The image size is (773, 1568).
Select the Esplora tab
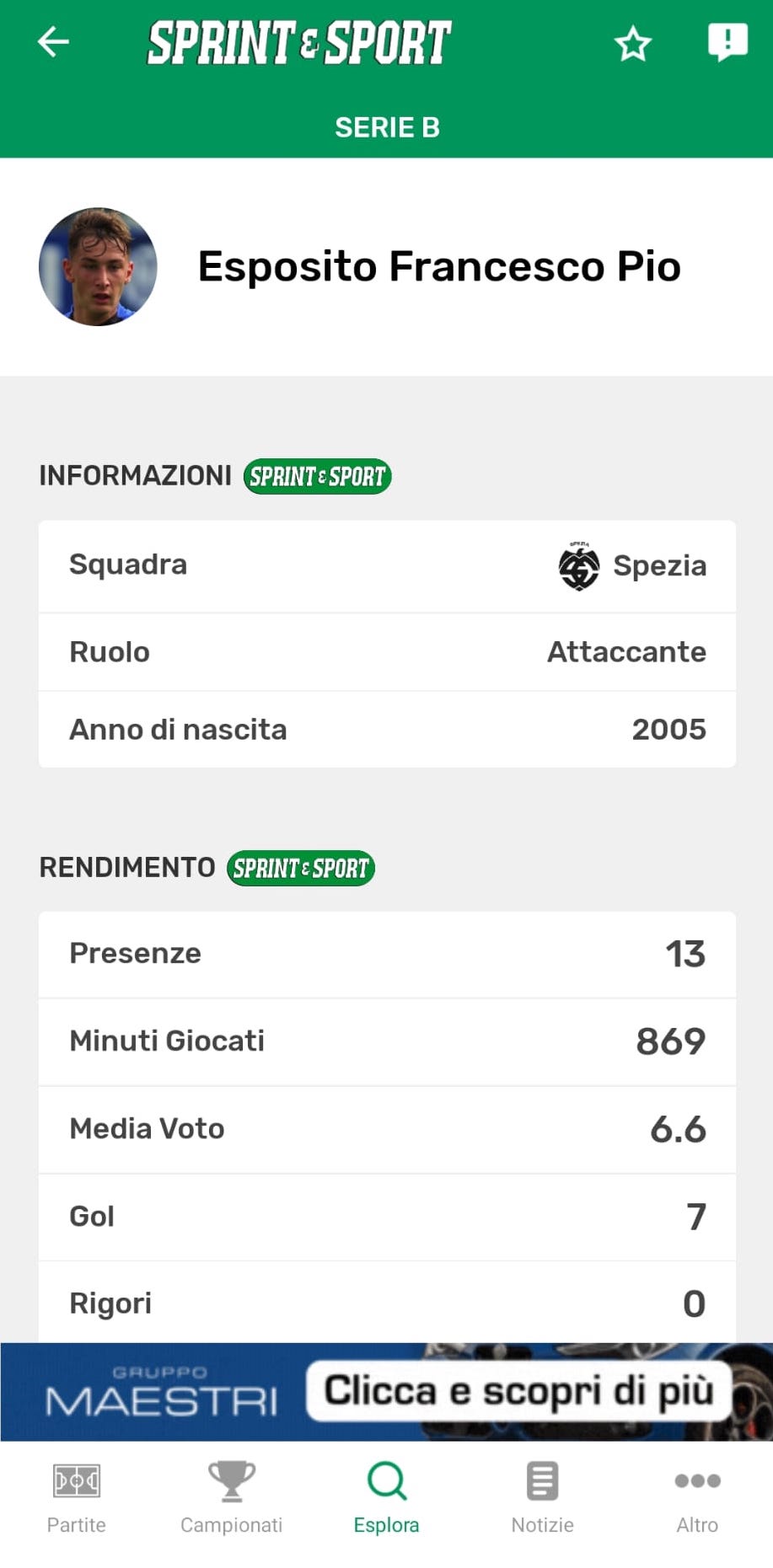[386, 1497]
